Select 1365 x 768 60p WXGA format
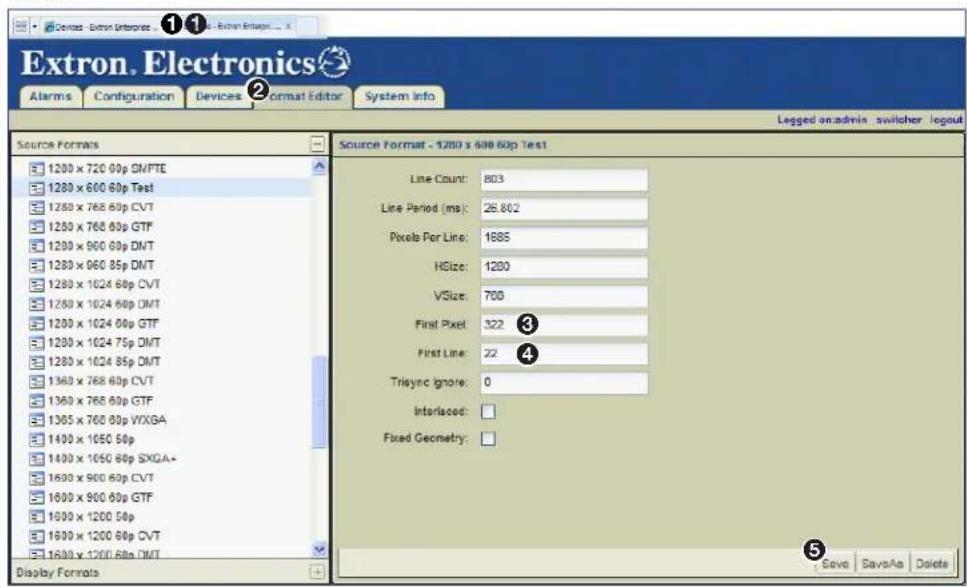 pos(107,420)
